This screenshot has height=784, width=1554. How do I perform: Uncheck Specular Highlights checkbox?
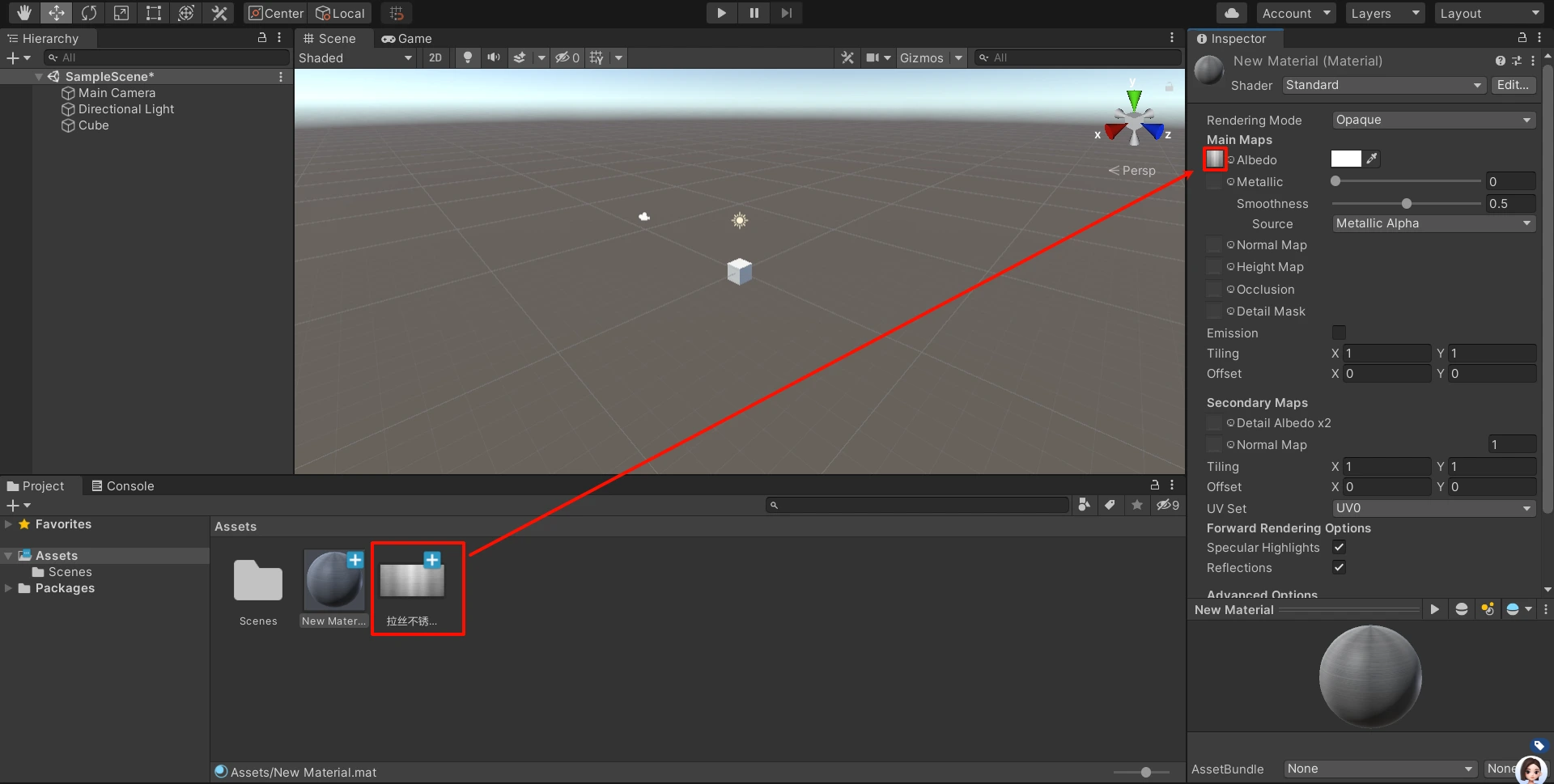[x=1339, y=548]
